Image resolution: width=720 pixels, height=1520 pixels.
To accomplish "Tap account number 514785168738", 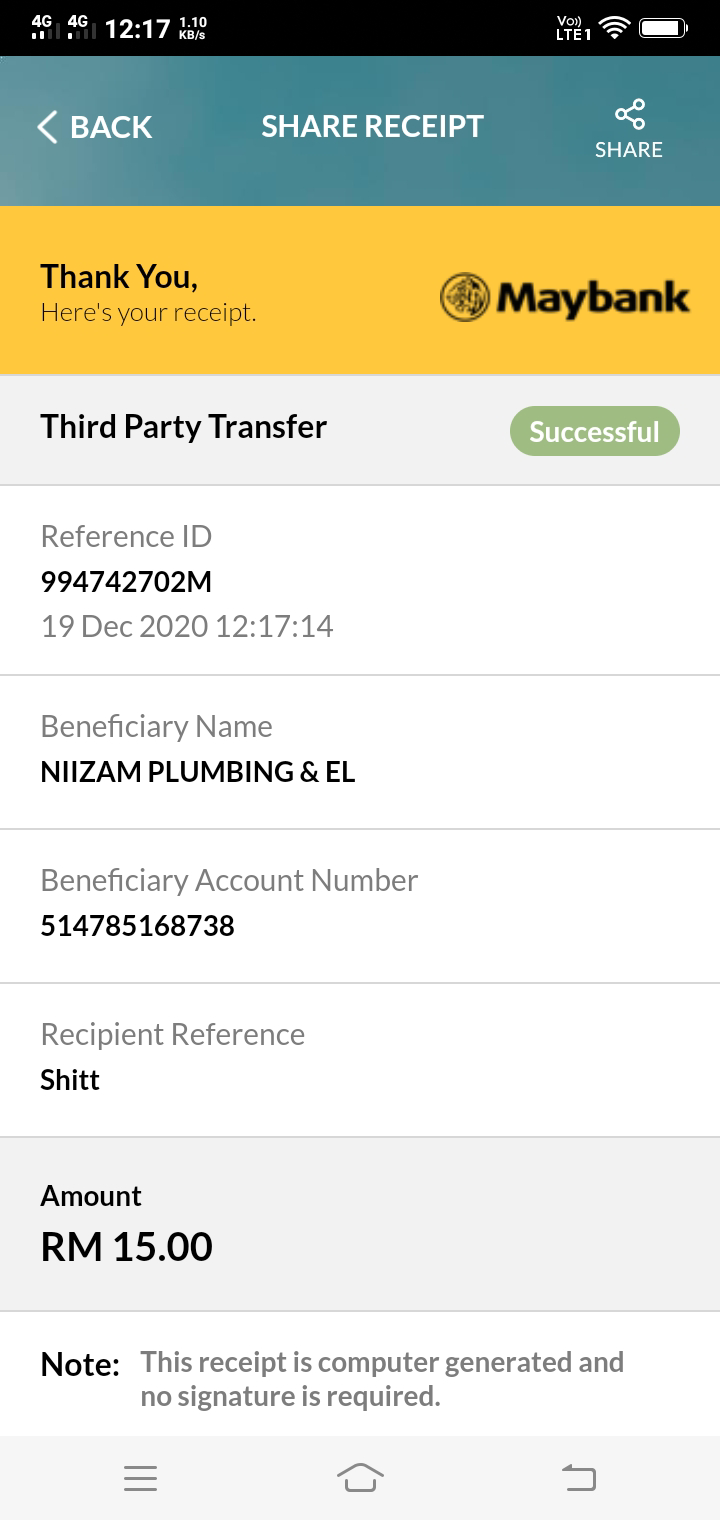I will [137, 926].
